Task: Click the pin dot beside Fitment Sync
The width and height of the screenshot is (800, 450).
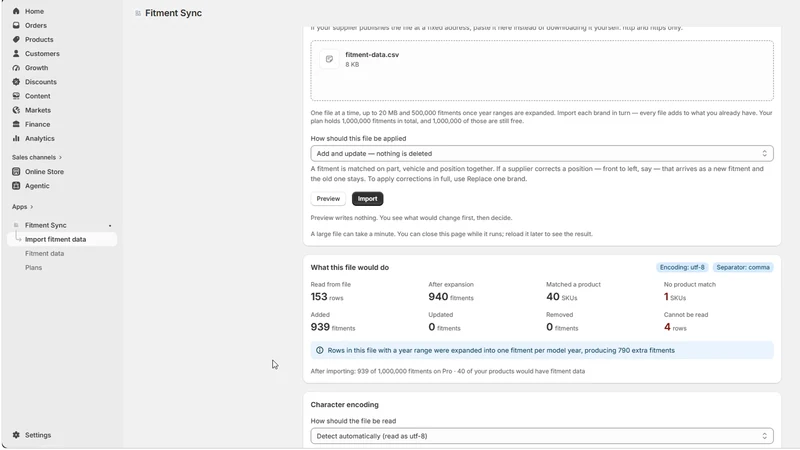Action: [x=110, y=226]
